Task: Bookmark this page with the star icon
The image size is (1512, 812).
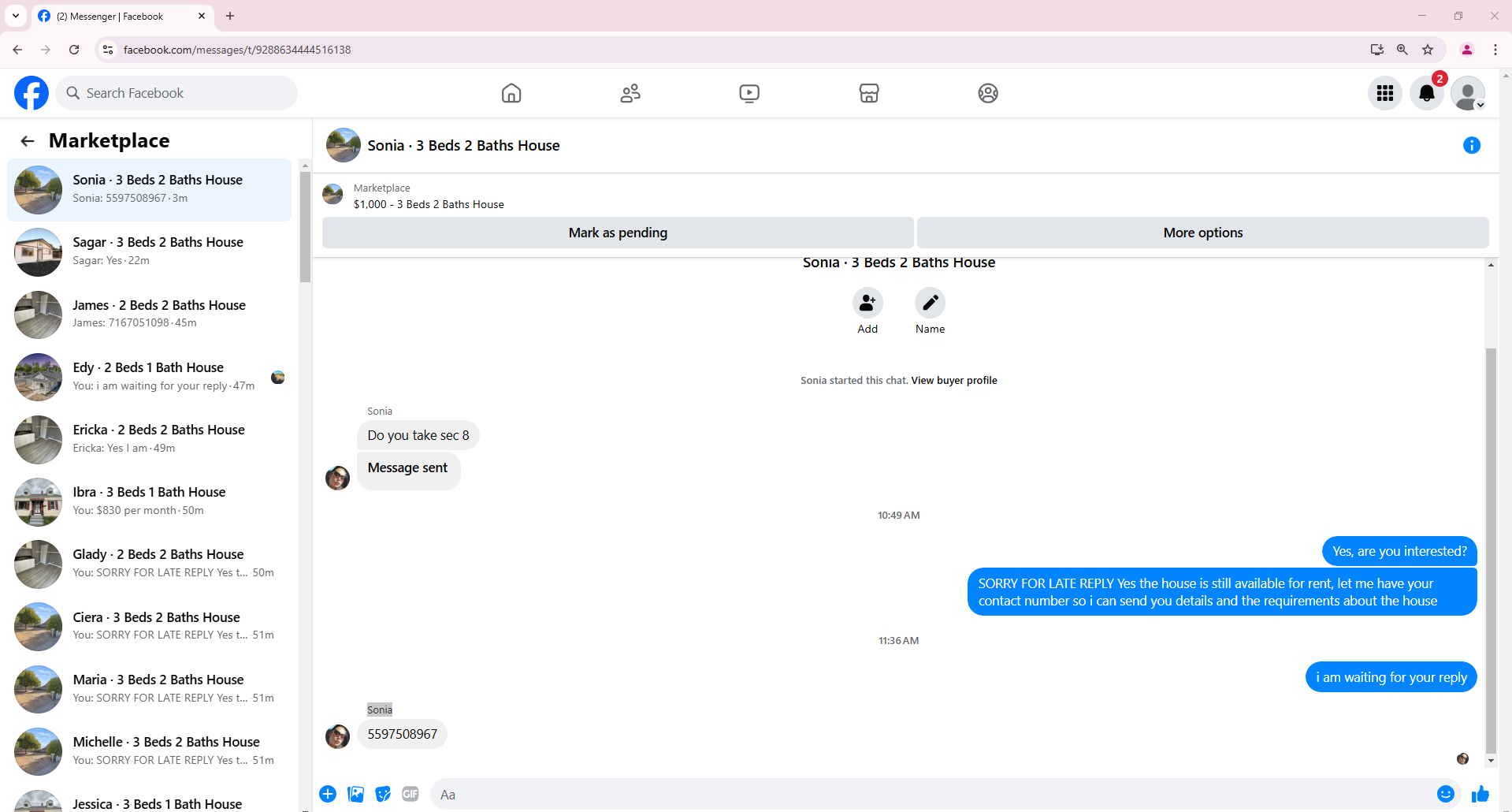Action: (1428, 50)
